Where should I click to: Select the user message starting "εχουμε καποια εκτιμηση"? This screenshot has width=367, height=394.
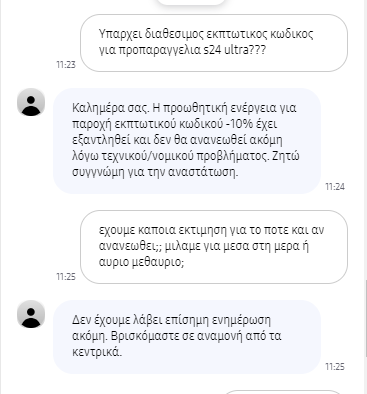tap(214, 247)
